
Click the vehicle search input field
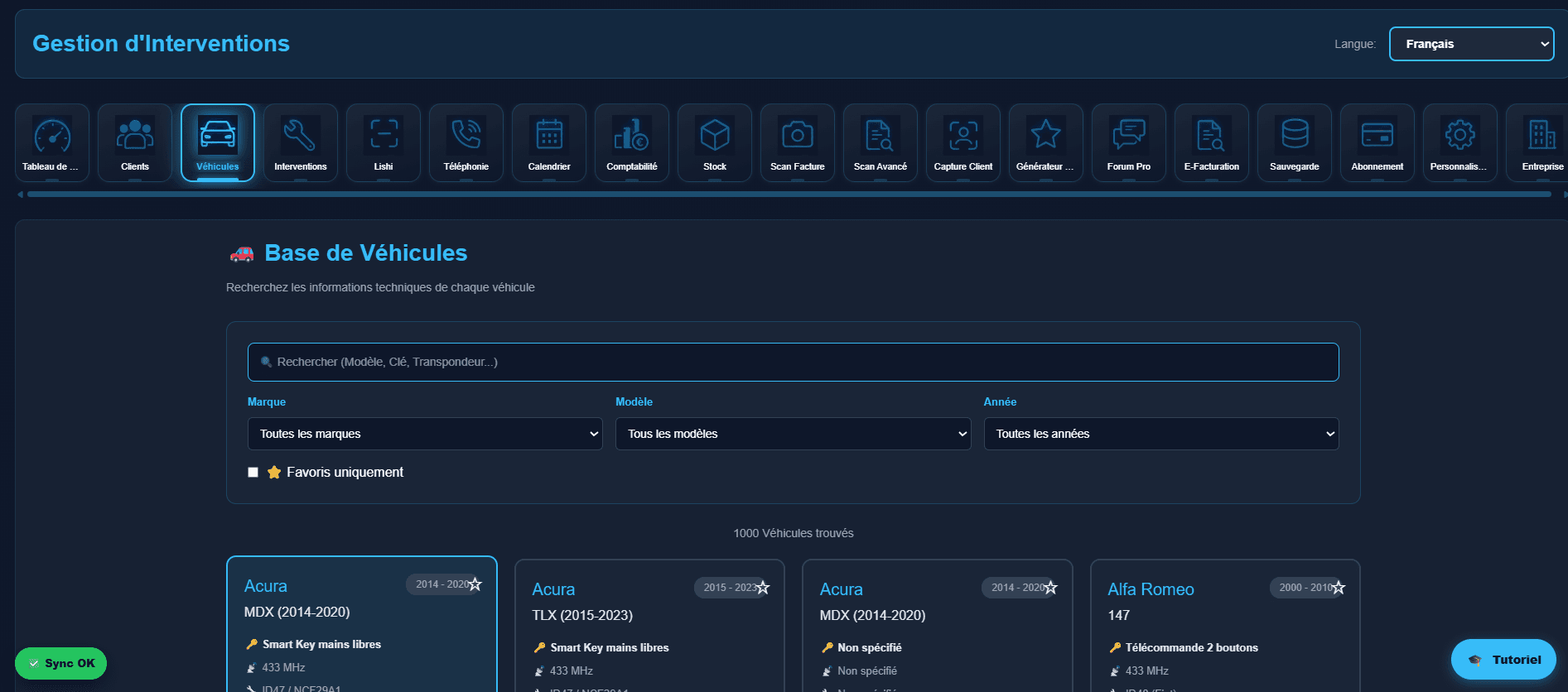coord(794,362)
